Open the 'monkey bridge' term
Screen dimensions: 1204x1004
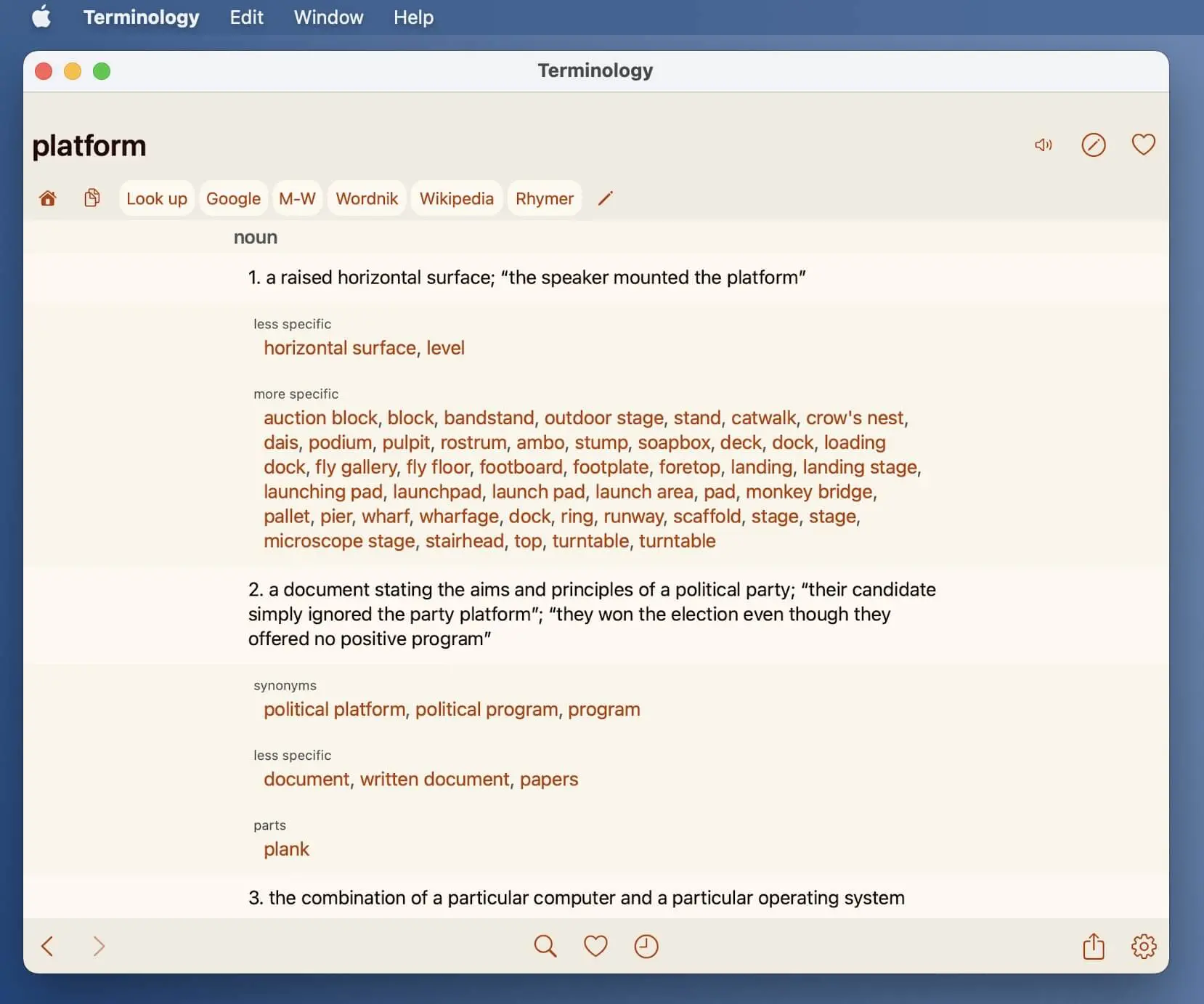point(809,492)
